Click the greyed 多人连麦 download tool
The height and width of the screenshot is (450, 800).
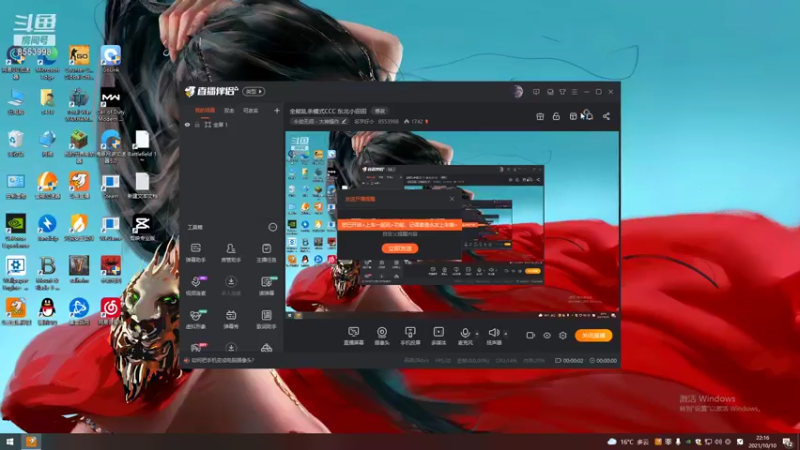coord(231,286)
